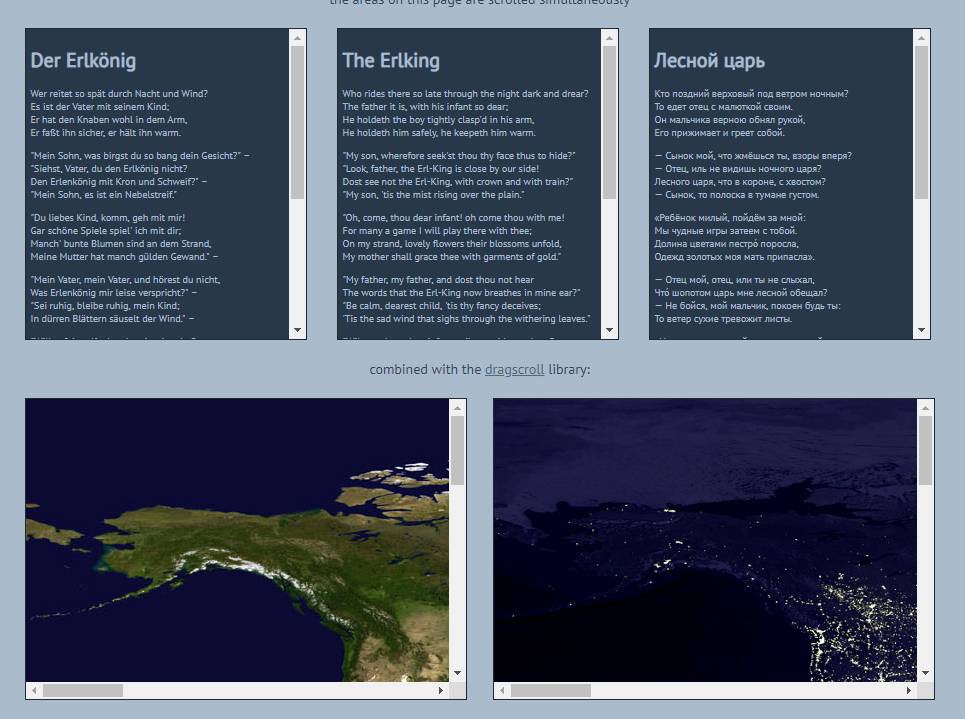Click the line "The father it is, with his infant so dear;"
Image resolution: width=965 pixels, height=719 pixels.
coord(425,106)
